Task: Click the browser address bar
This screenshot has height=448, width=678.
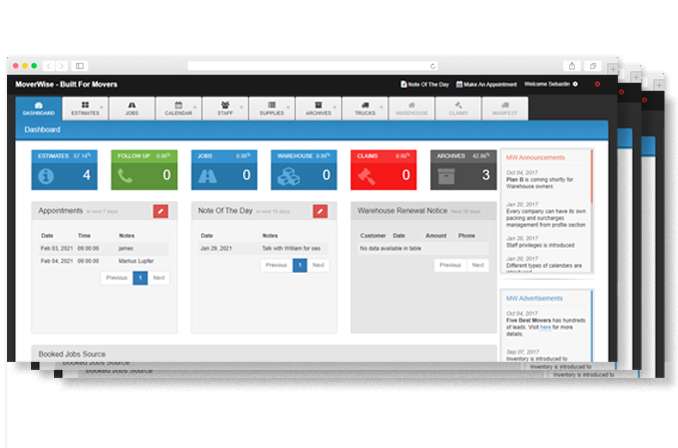Action: [x=313, y=66]
